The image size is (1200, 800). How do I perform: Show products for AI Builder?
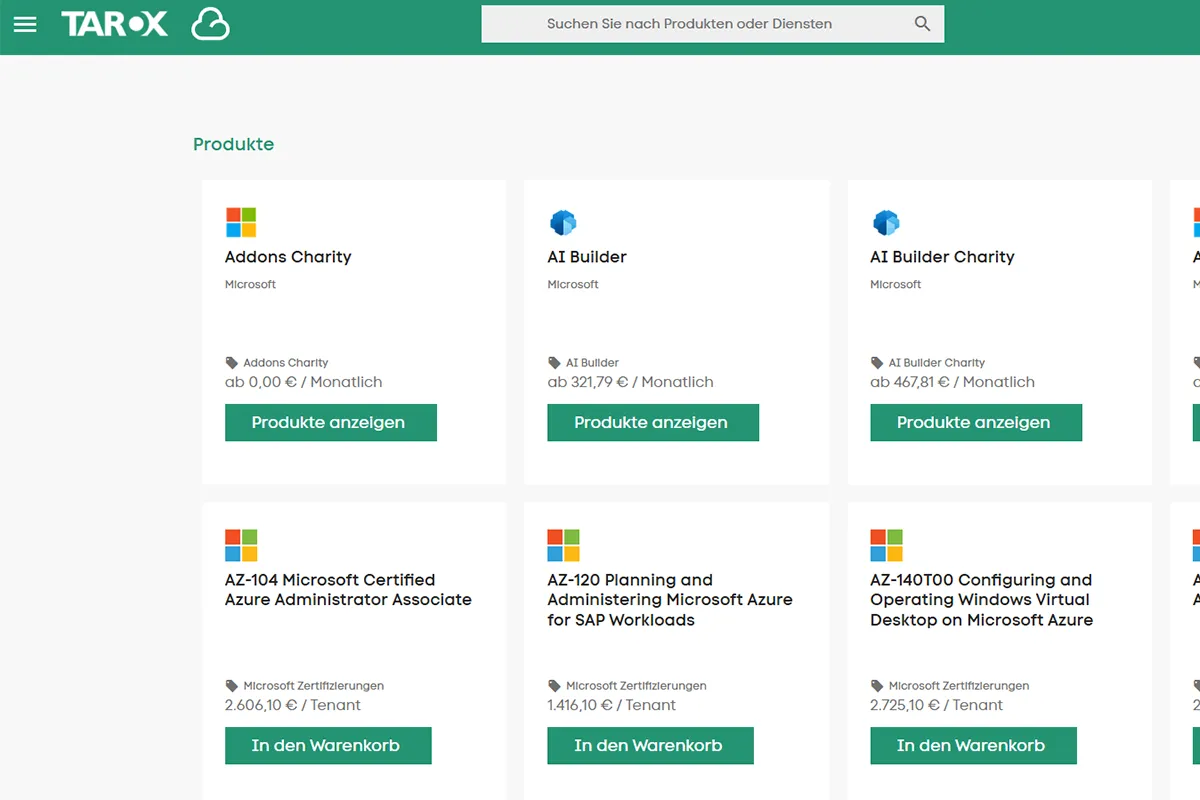click(x=652, y=422)
